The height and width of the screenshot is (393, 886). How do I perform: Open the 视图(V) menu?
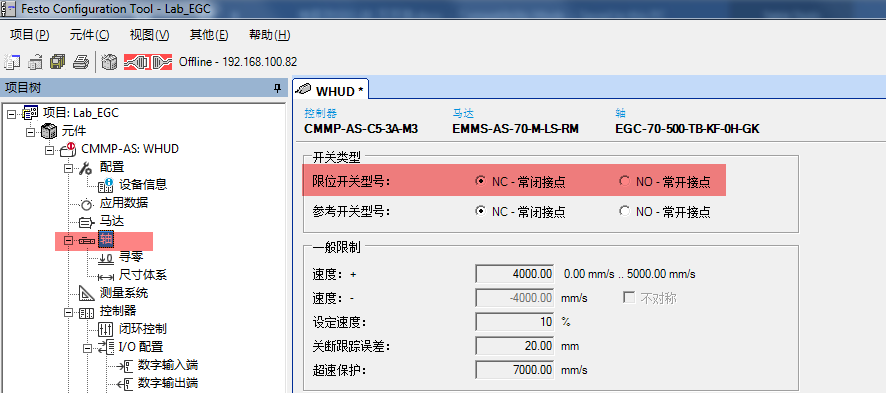[150, 35]
